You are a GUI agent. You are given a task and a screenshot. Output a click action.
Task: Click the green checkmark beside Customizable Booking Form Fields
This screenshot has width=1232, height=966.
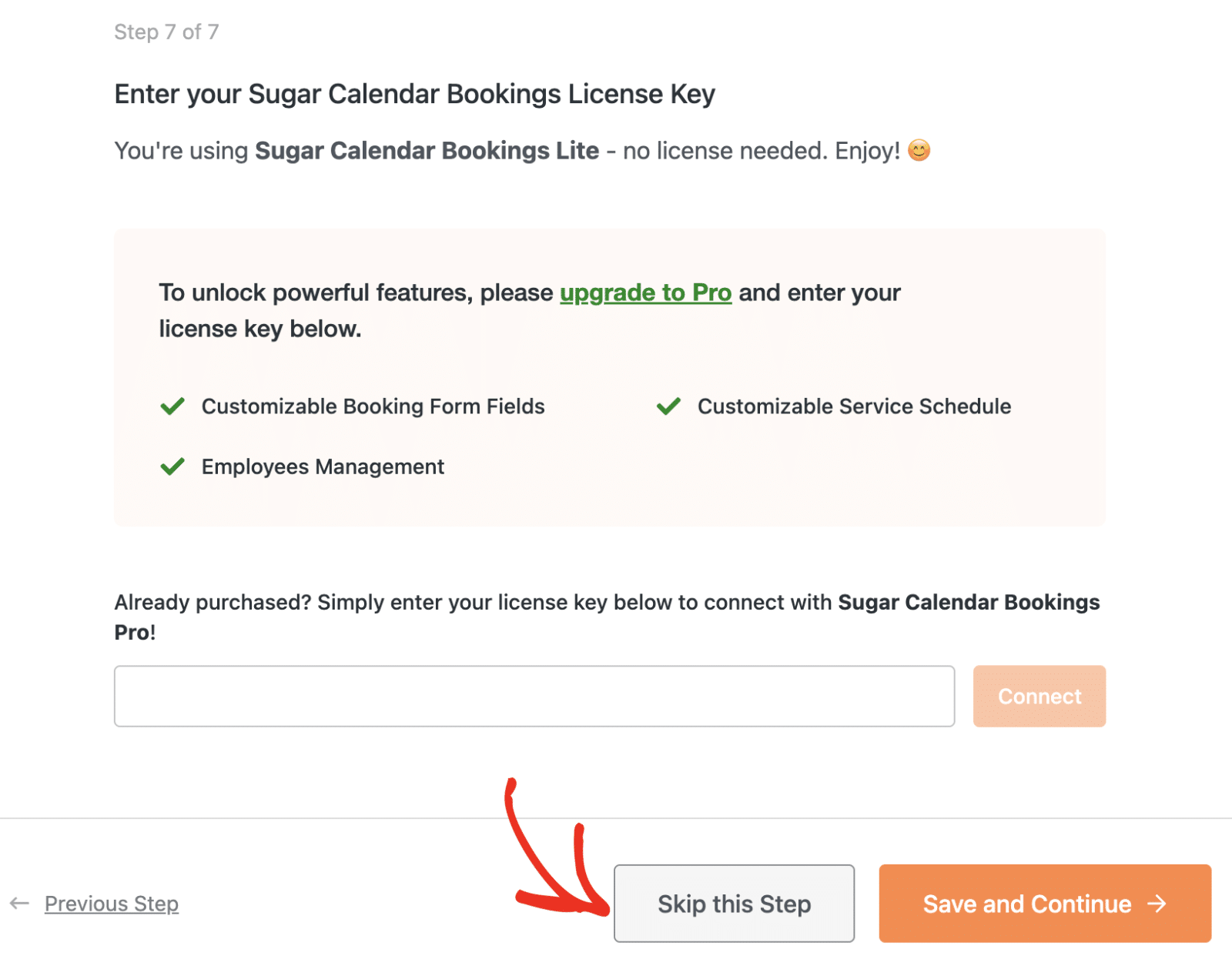coord(171,406)
